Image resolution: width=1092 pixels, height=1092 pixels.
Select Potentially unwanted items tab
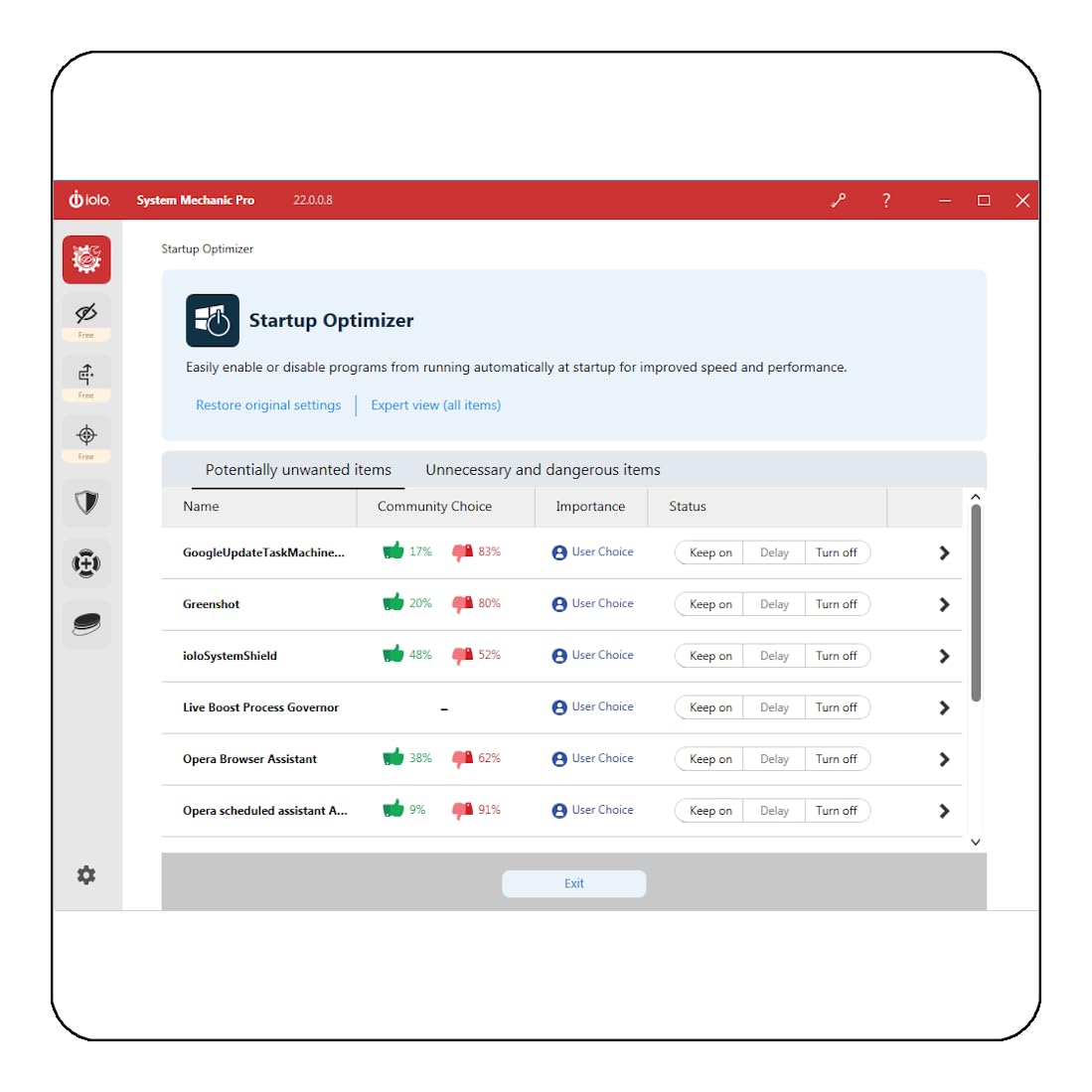click(x=298, y=470)
